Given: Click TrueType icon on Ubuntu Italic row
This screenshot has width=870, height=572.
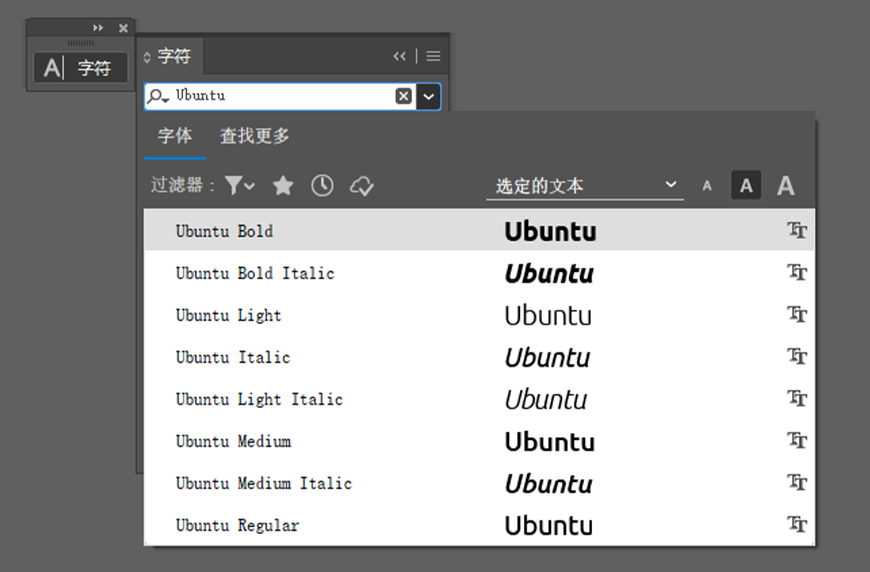Looking at the screenshot, I should coord(797,356).
